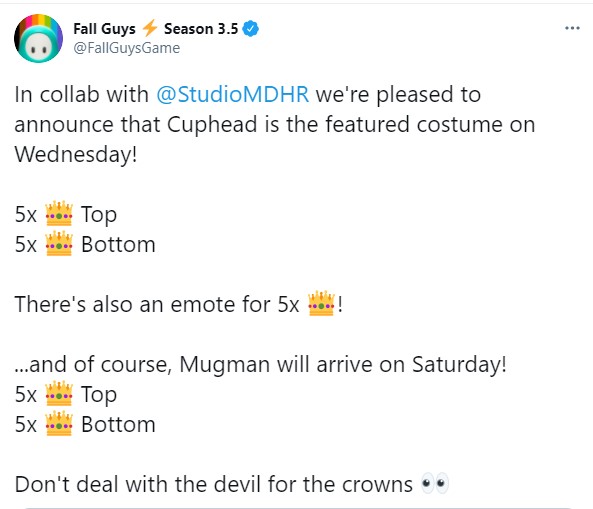Click the 'There's also an emote' sentence
The height and width of the screenshot is (509, 593).
[x=179, y=304]
